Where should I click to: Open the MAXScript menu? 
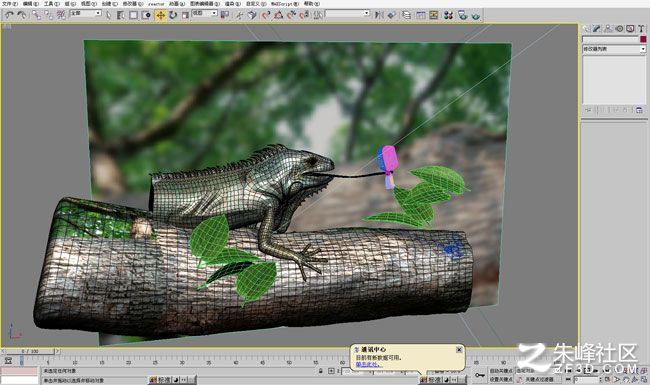[x=284, y=4]
